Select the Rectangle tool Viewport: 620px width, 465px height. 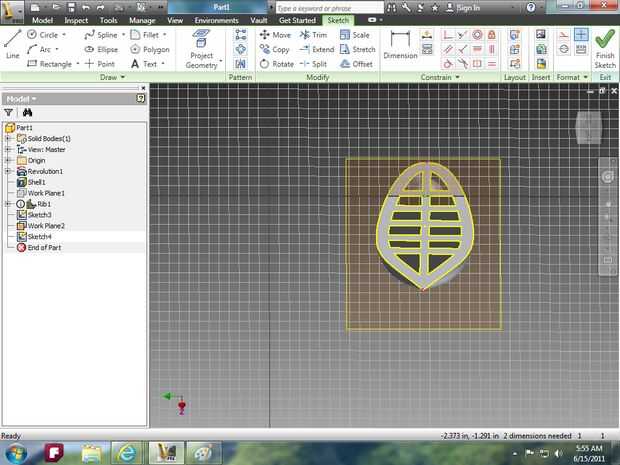[x=49, y=64]
